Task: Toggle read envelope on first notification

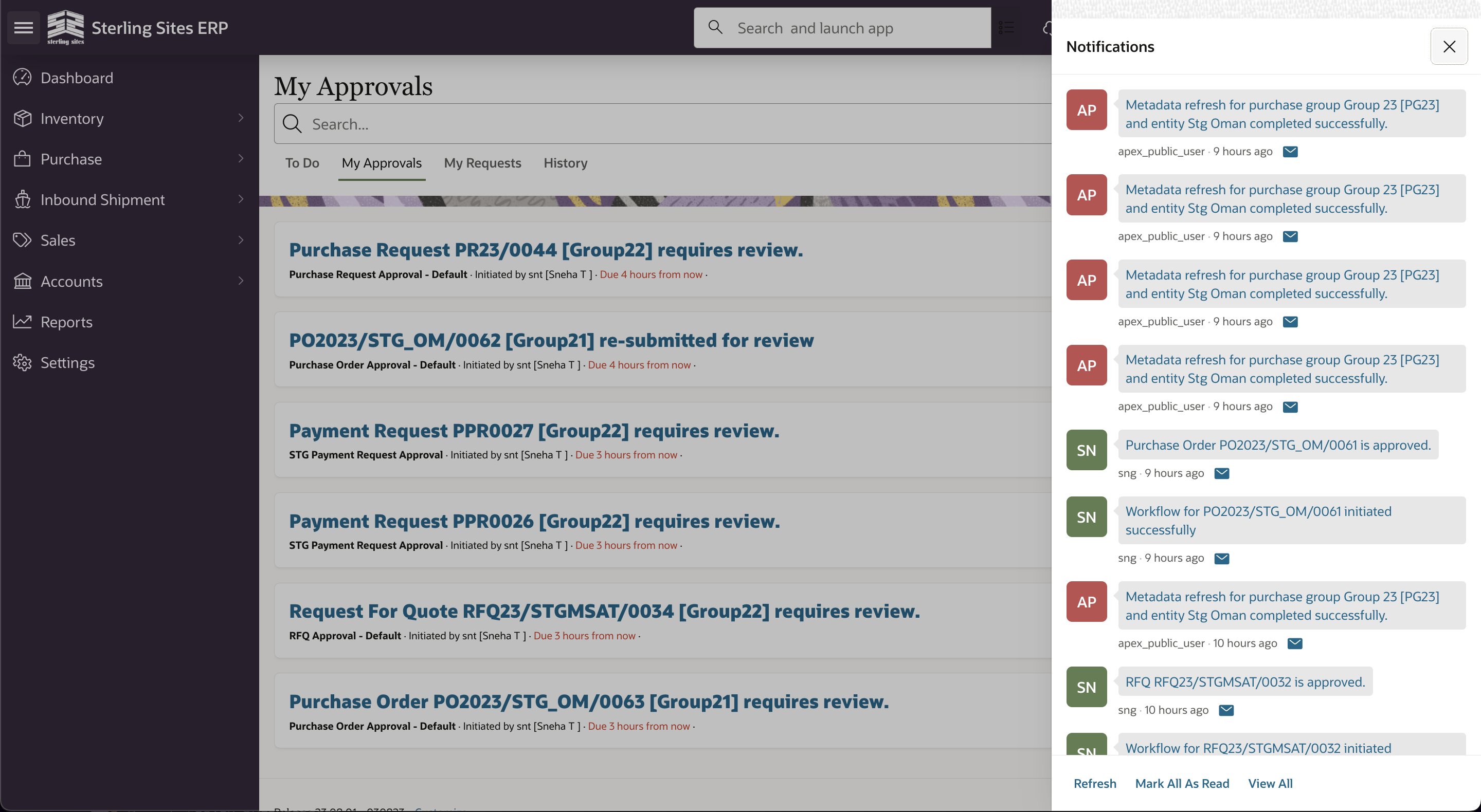Action: coord(1290,152)
